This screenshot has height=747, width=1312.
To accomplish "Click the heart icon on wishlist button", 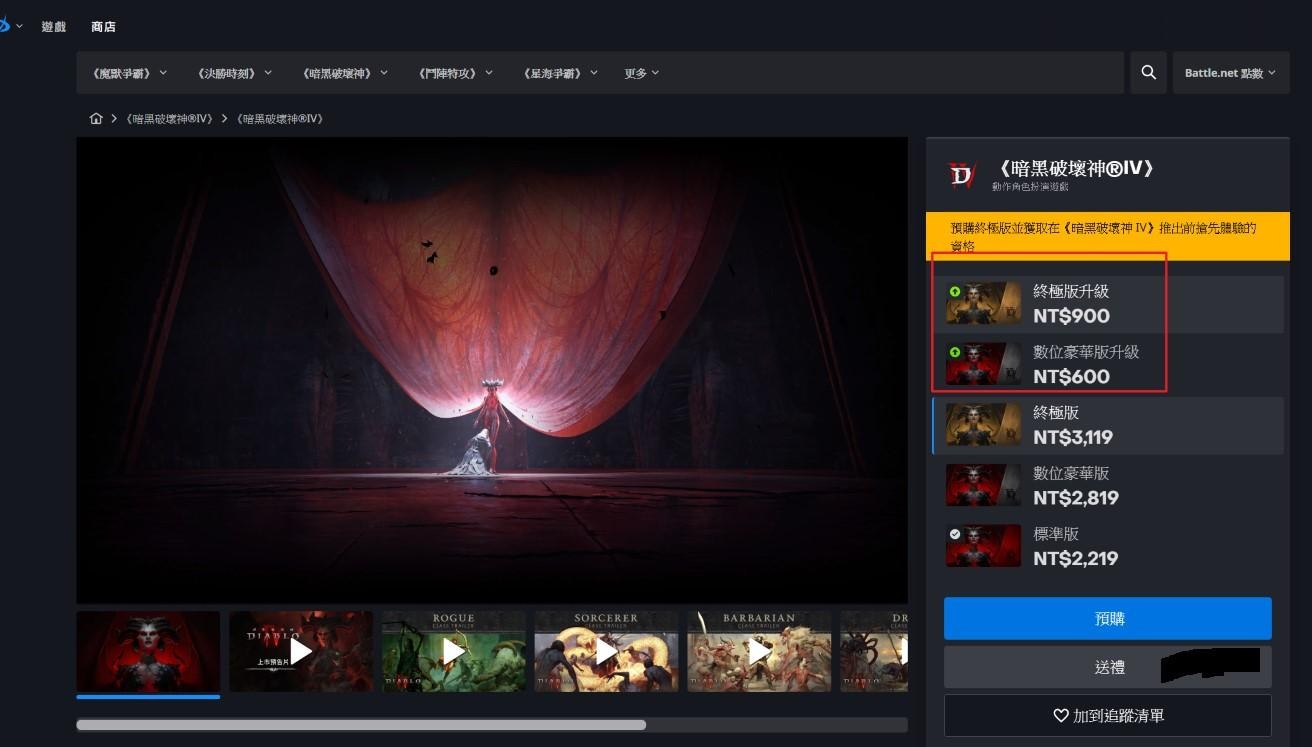I will coord(1061,716).
